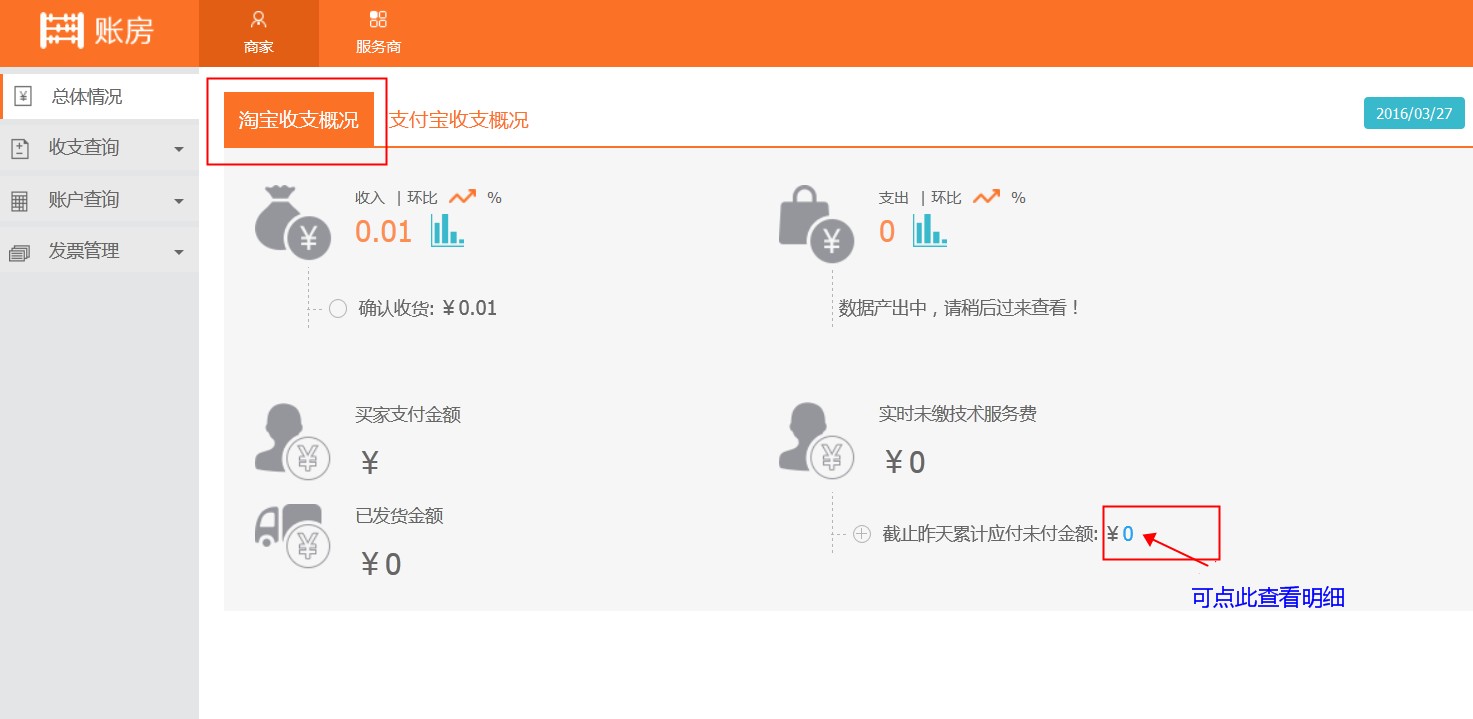
Task: Open the blue 0 unpaid amount link
Action: 1128,534
